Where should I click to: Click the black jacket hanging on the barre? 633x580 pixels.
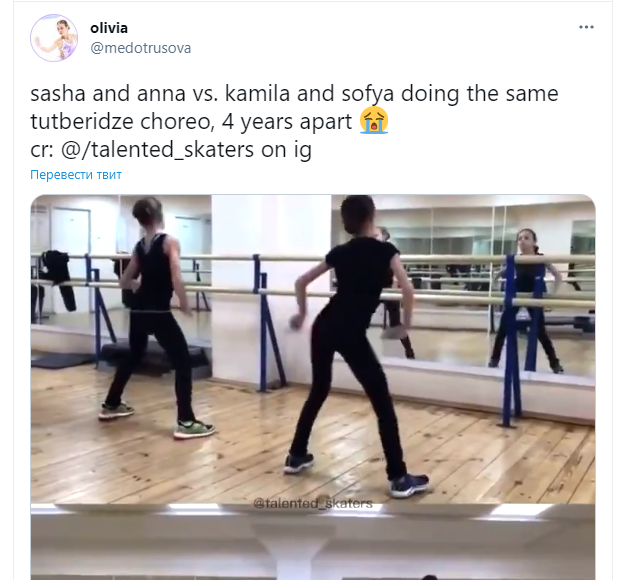click(x=57, y=279)
